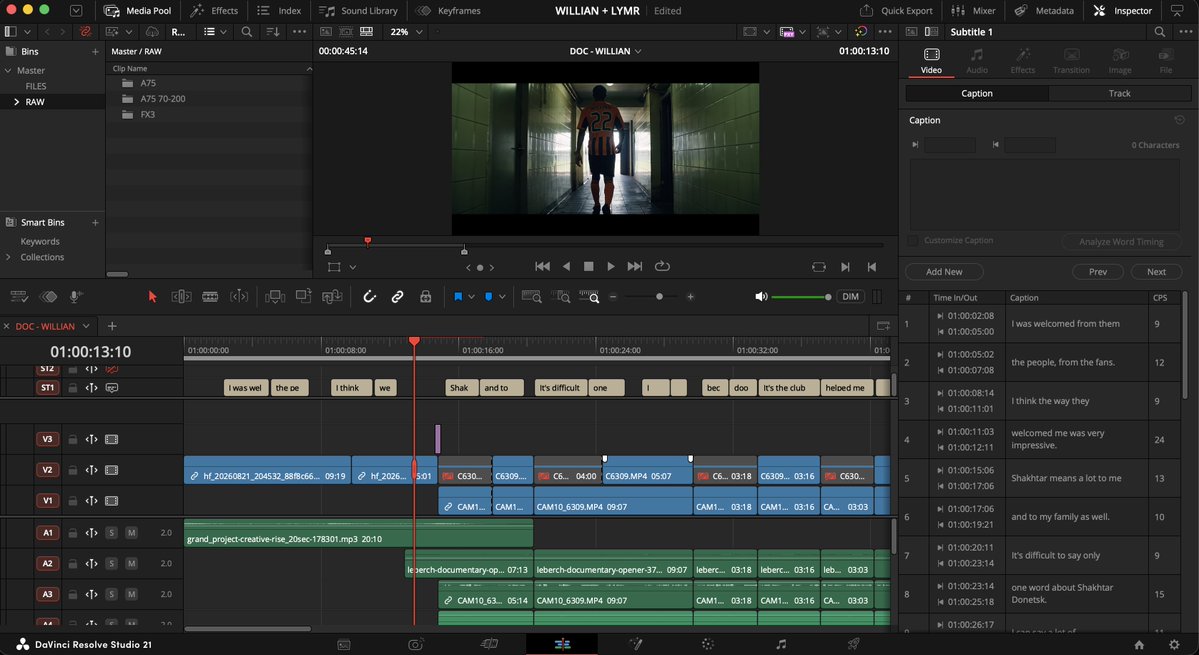Select the Trim Edit Mode tool
The height and width of the screenshot is (655, 1199).
(x=181, y=297)
